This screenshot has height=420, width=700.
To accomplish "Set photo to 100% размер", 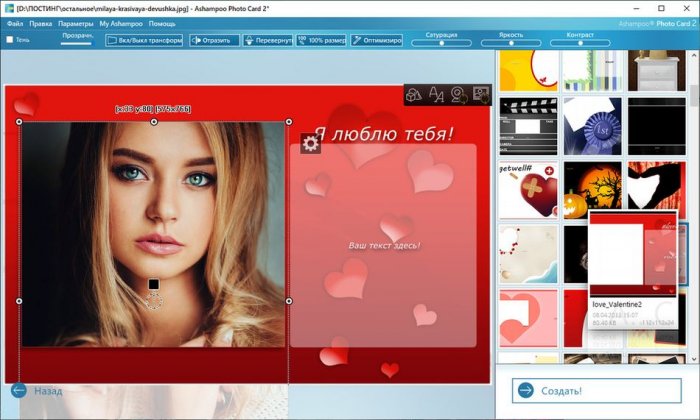I will point(321,40).
